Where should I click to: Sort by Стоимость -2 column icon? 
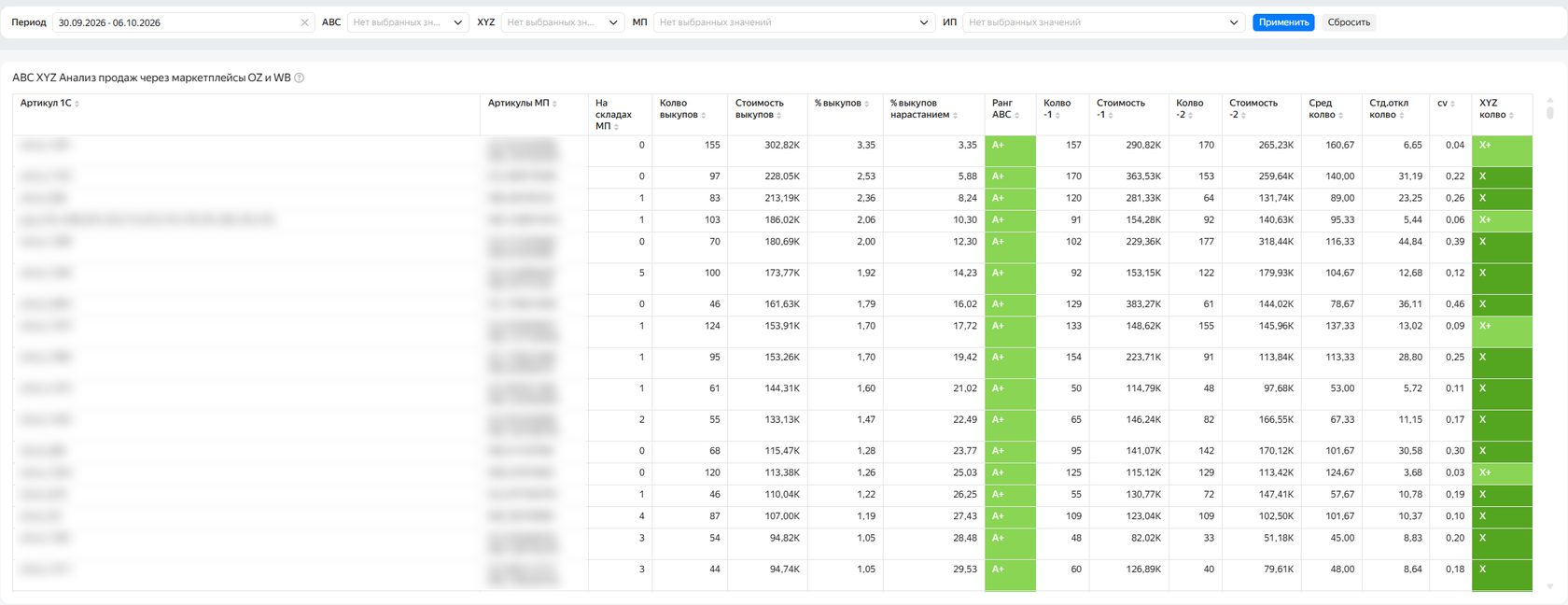[1242, 116]
